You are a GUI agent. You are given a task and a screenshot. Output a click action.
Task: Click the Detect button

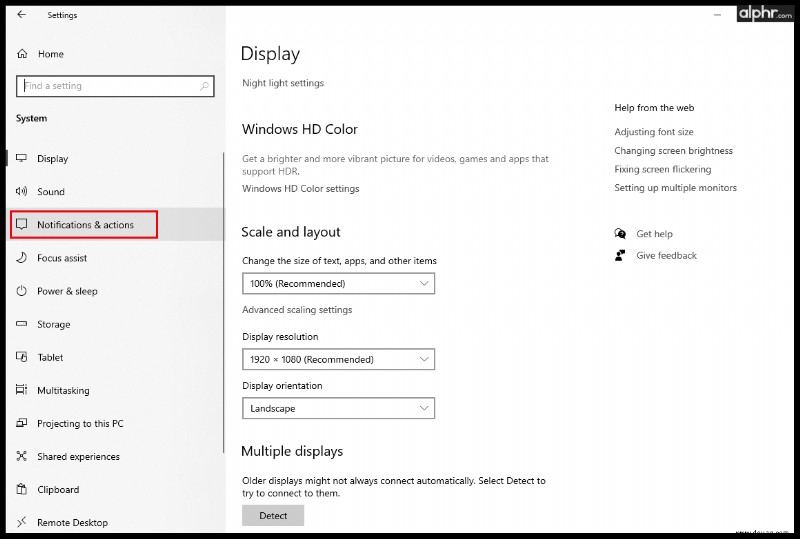[x=273, y=516]
